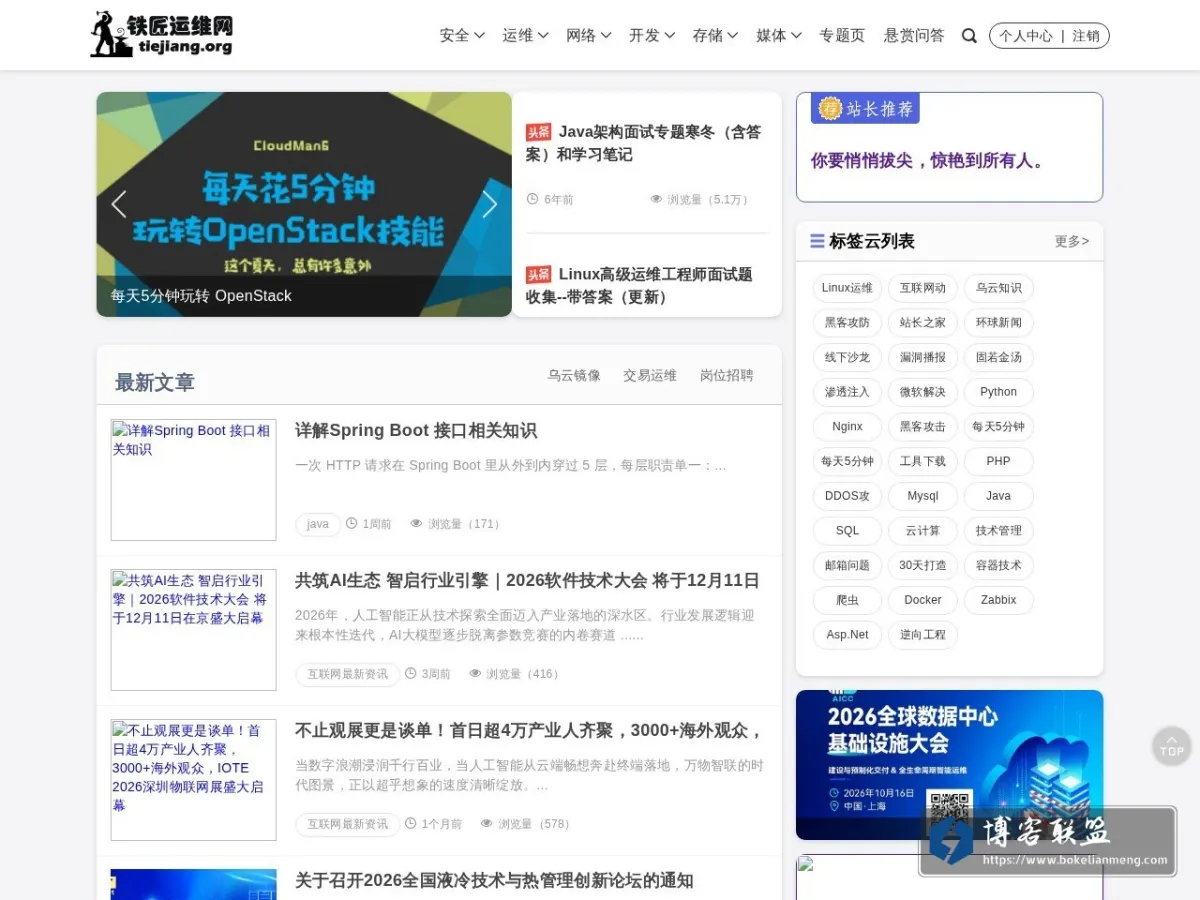
Task: Select the Mysql tag
Action: tap(923, 496)
